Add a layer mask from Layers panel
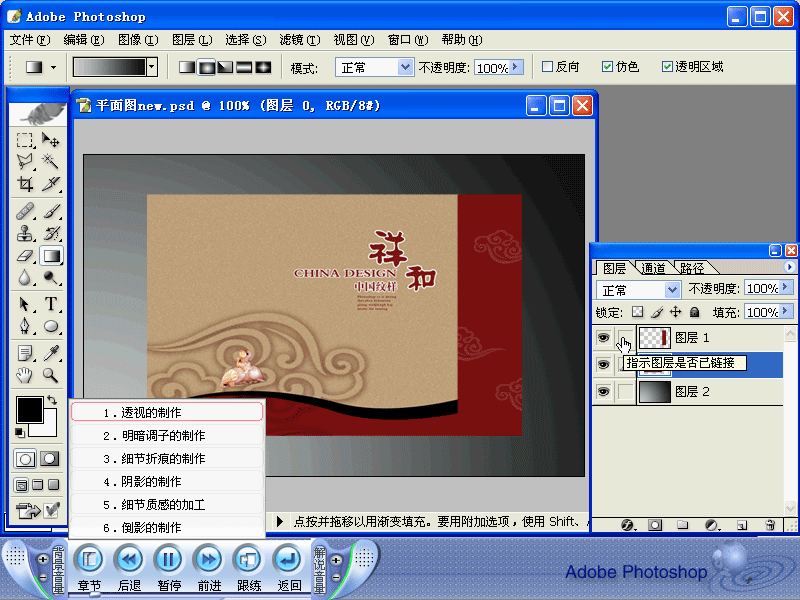 [x=655, y=524]
